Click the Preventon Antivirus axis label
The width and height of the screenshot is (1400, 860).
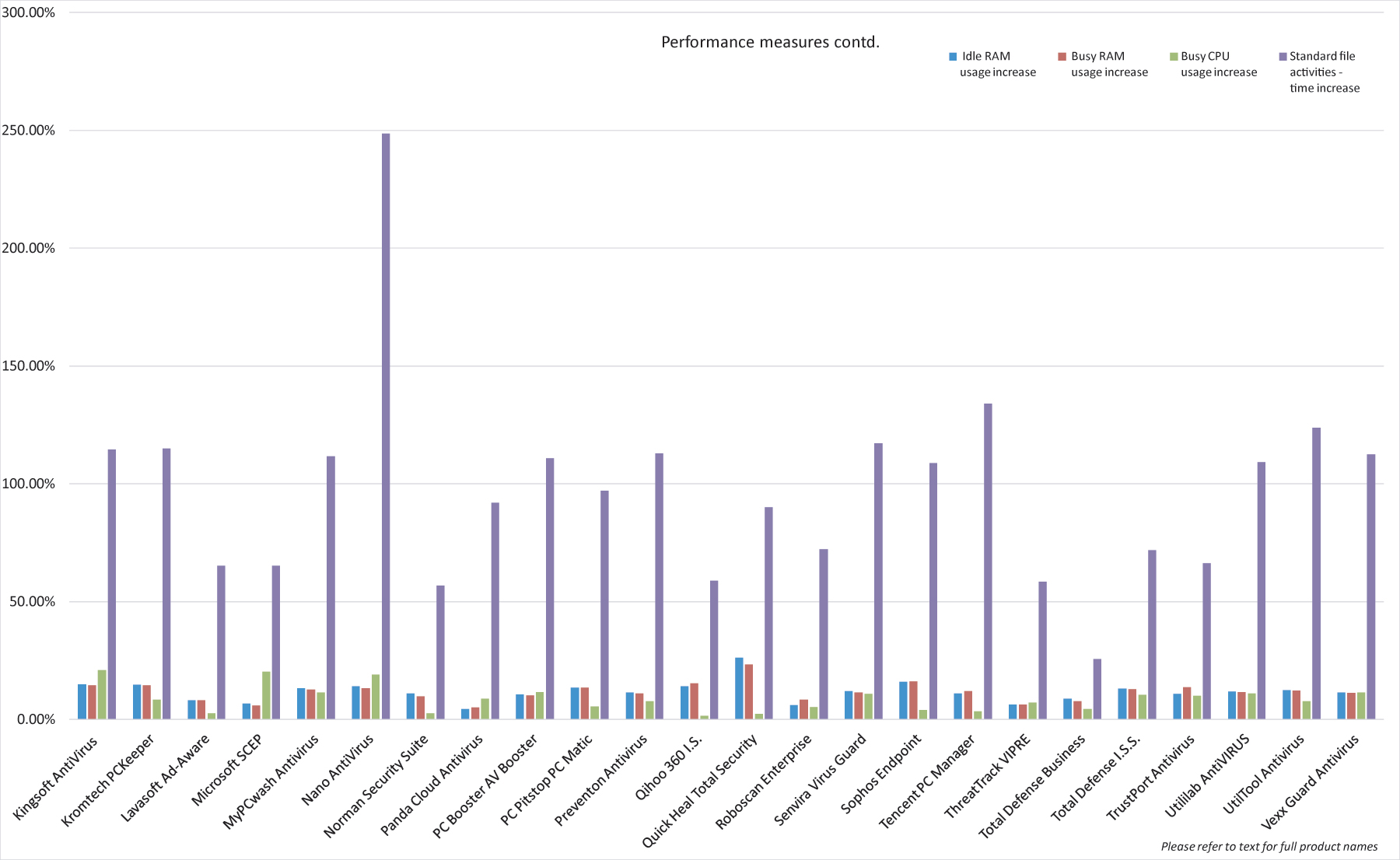click(x=600, y=780)
